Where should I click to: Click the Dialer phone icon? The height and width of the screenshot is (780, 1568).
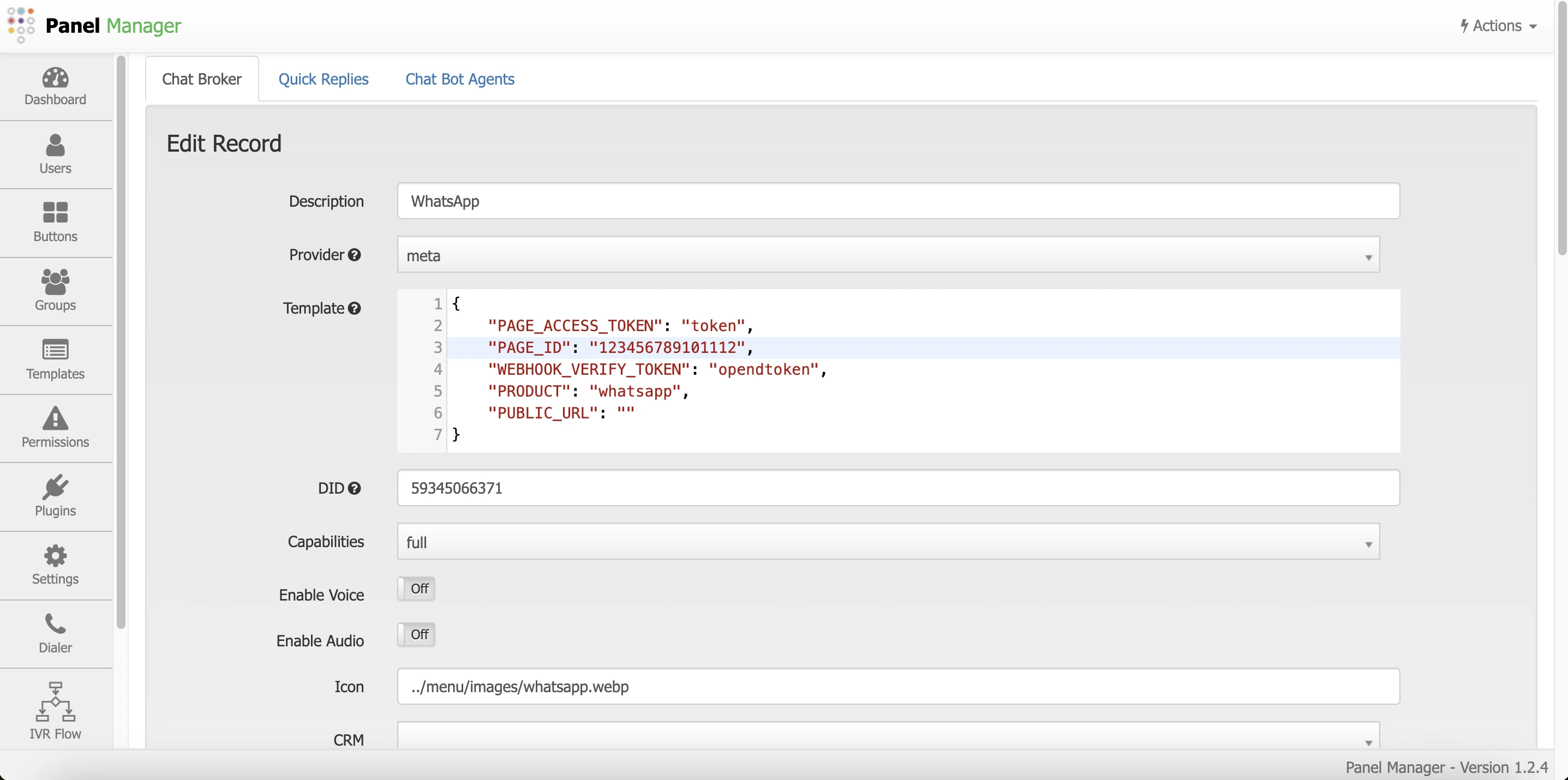[55, 624]
